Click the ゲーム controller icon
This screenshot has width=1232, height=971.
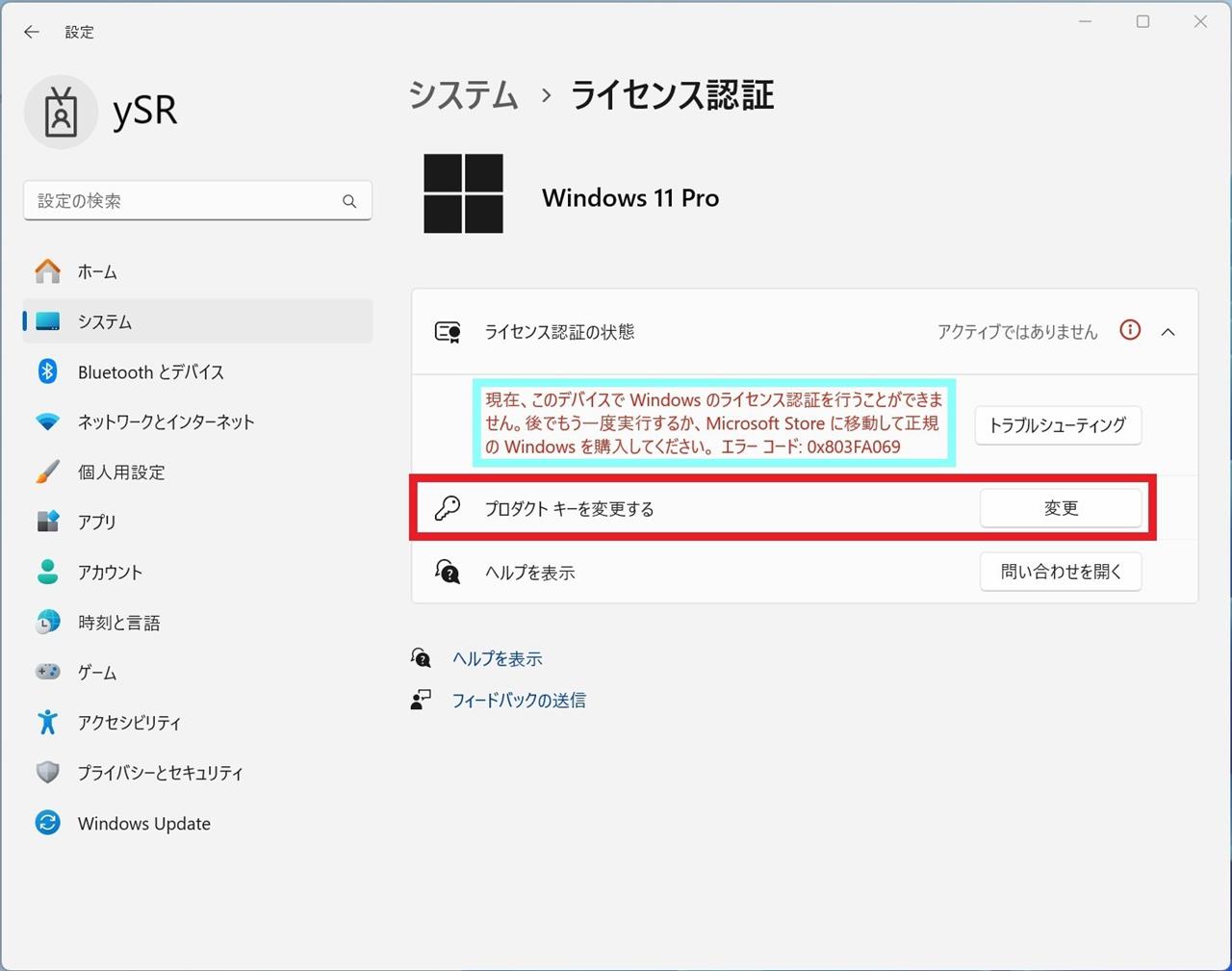coord(47,672)
